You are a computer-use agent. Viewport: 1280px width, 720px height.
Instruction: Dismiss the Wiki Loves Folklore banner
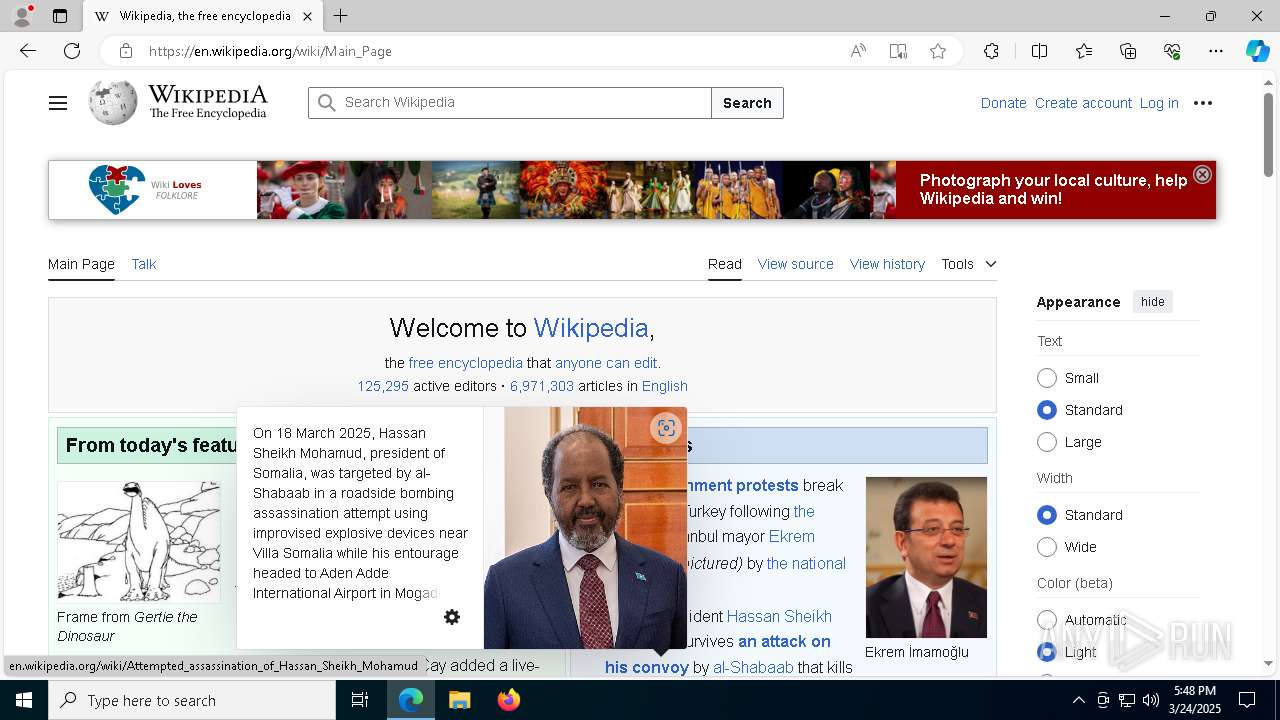point(1202,174)
